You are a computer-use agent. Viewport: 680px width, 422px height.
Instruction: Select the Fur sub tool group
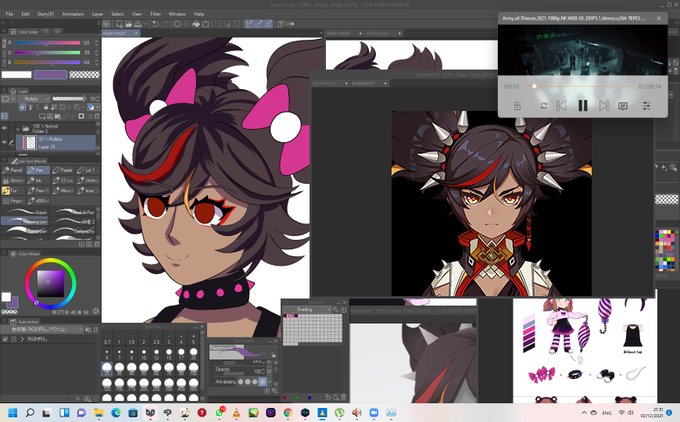click(13, 190)
